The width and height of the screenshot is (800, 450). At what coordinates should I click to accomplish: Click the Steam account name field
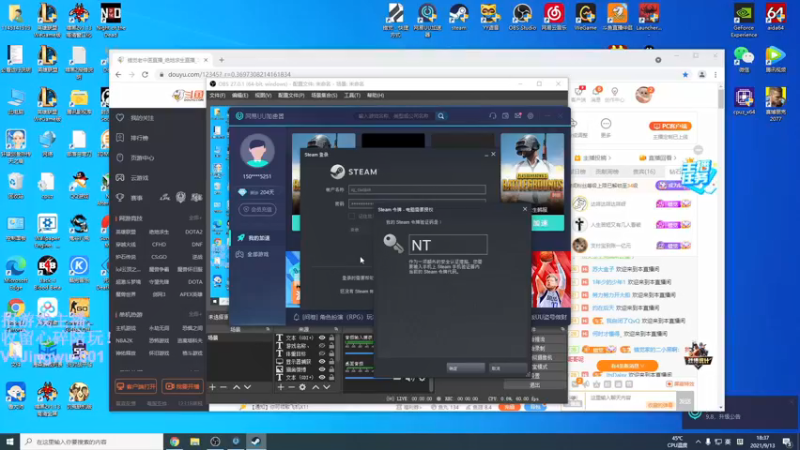click(x=417, y=189)
